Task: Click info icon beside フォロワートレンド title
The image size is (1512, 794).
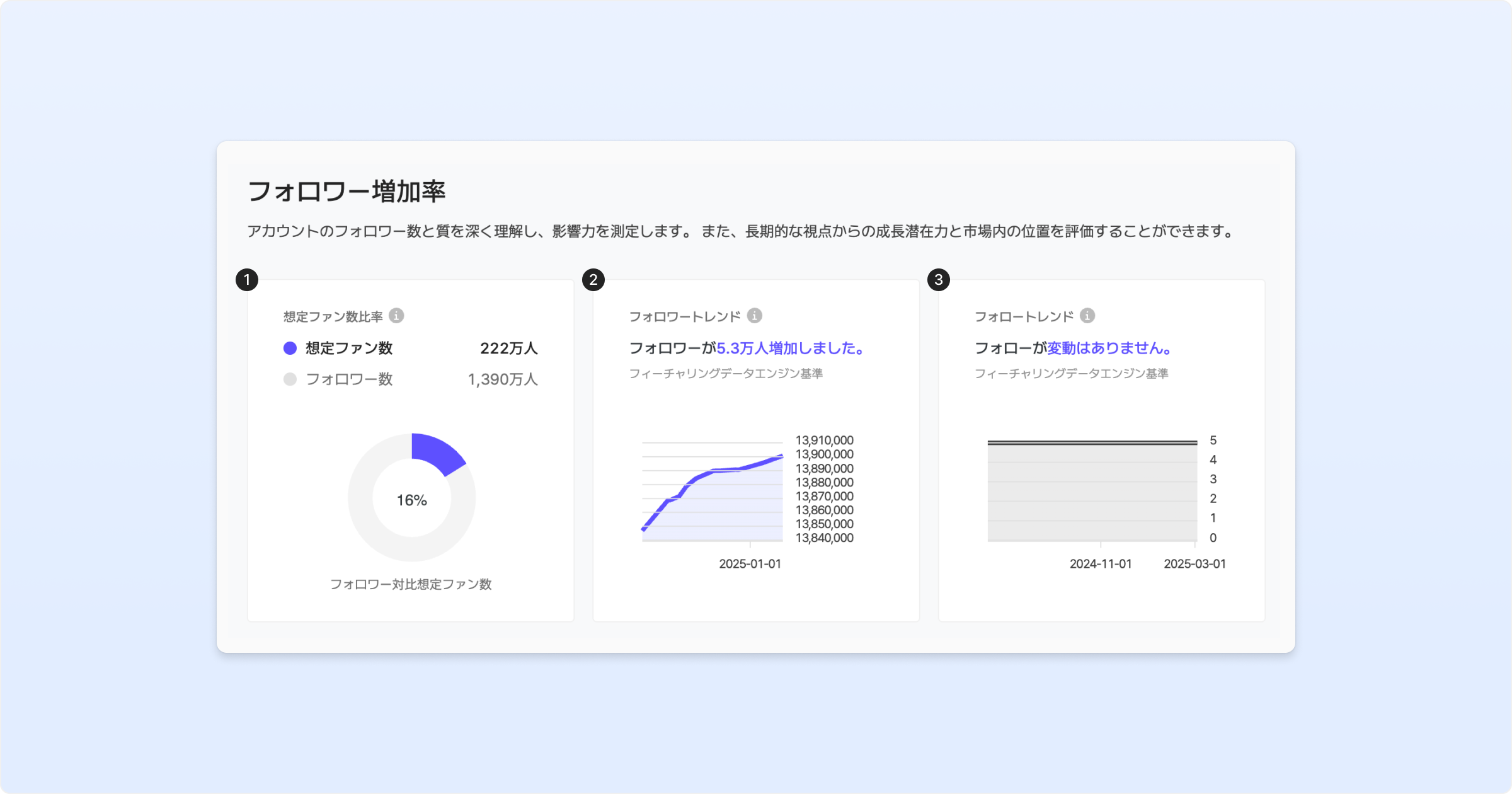Action: click(x=754, y=316)
